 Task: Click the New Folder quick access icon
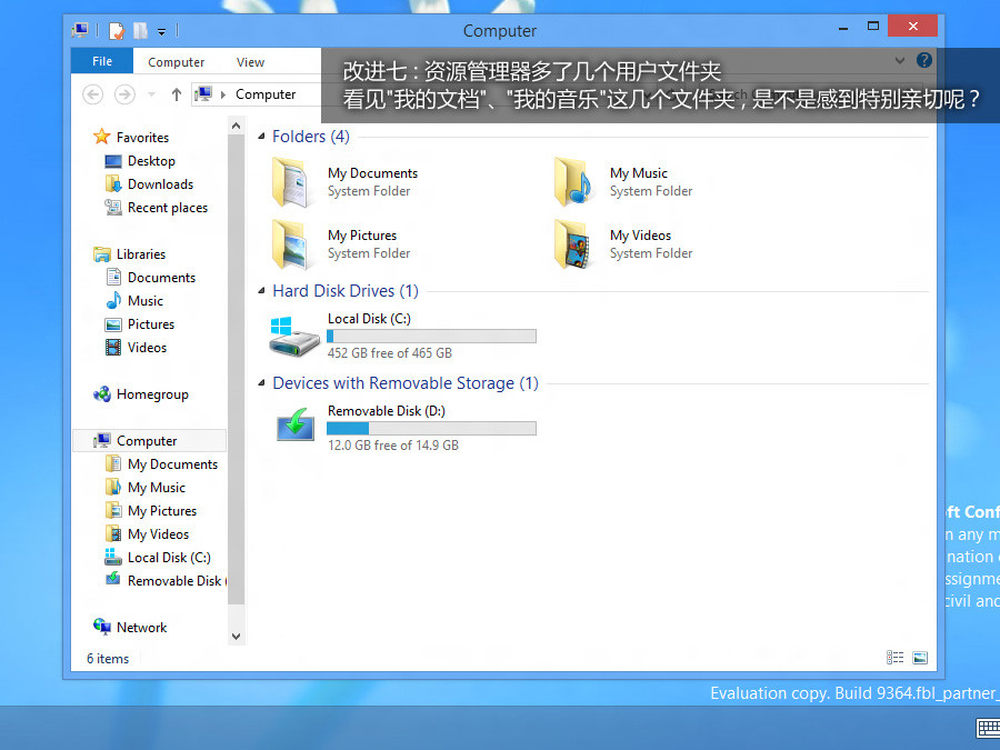click(x=140, y=31)
